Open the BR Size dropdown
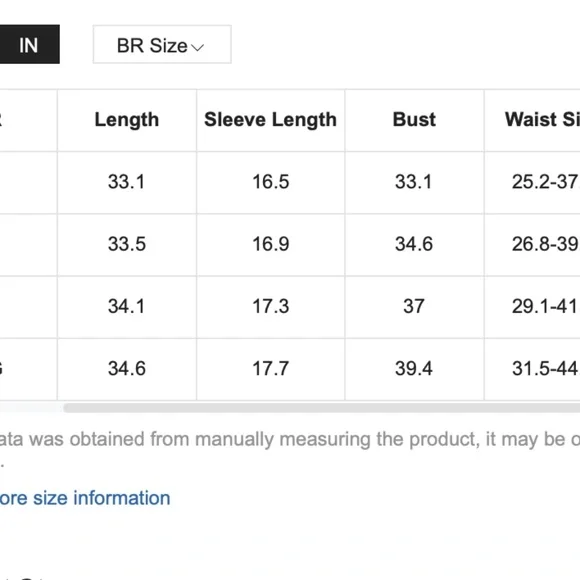 tap(162, 44)
